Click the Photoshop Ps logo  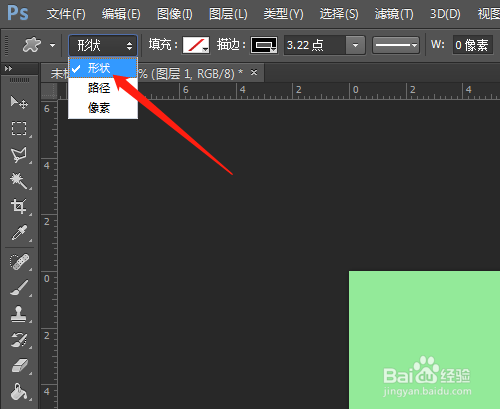pyautogui.click(x=18, y=13)
